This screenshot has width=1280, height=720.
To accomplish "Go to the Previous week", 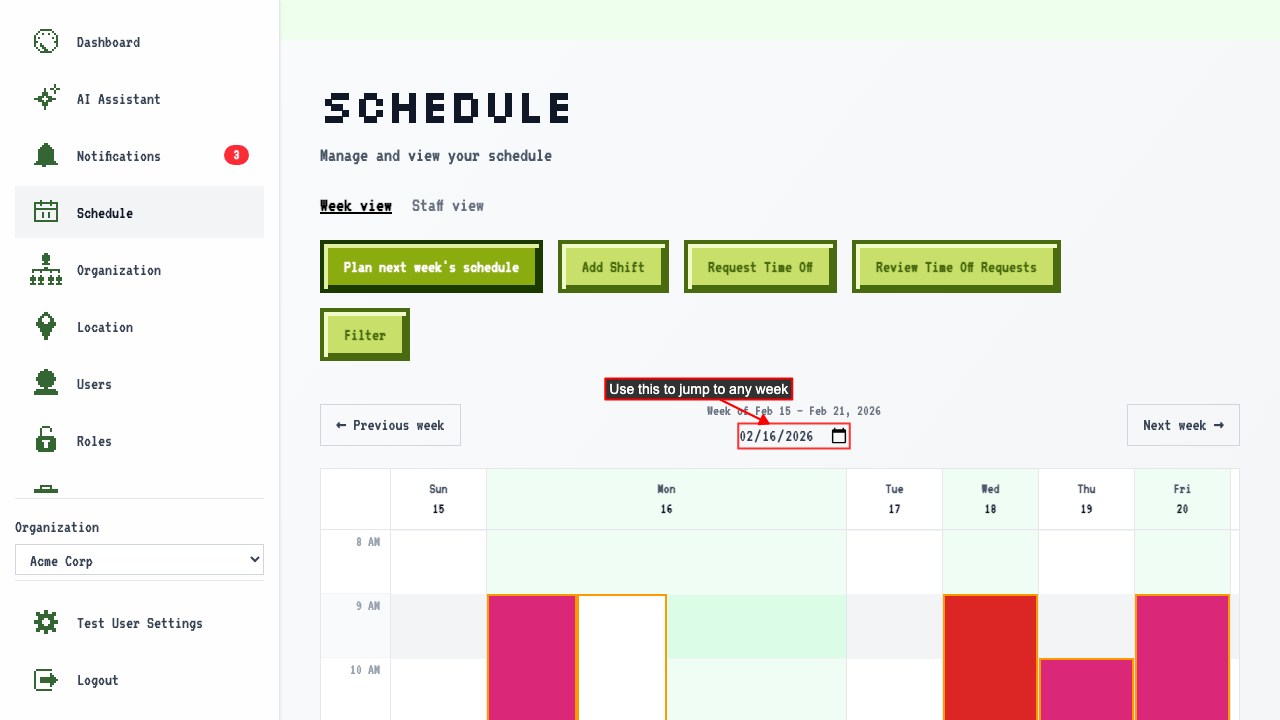I will [390, 425].
